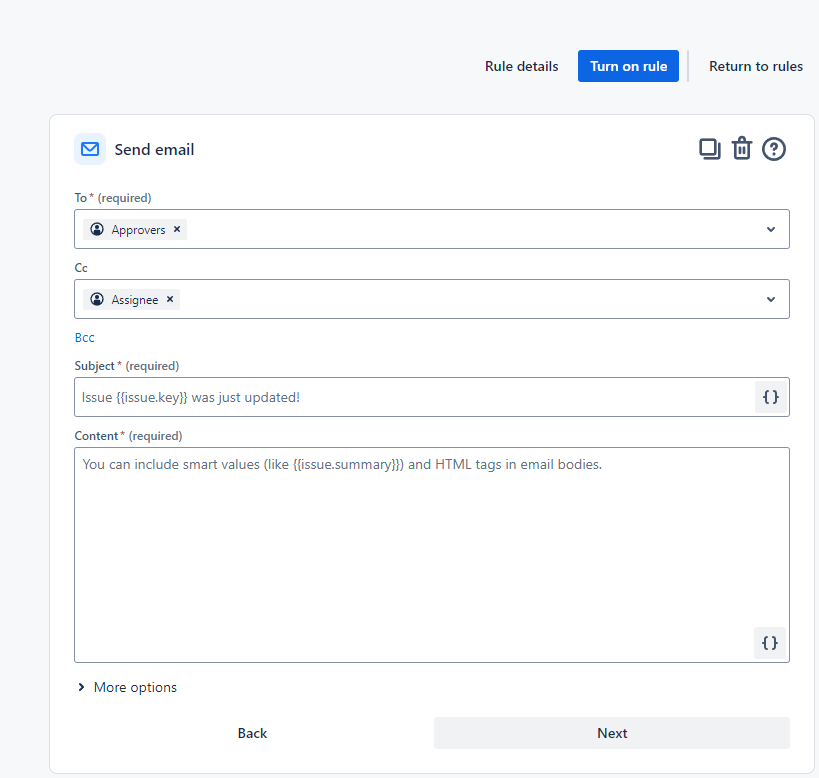Expand More options section
This screenshot has width=819, height=778.
coord(127,687)
